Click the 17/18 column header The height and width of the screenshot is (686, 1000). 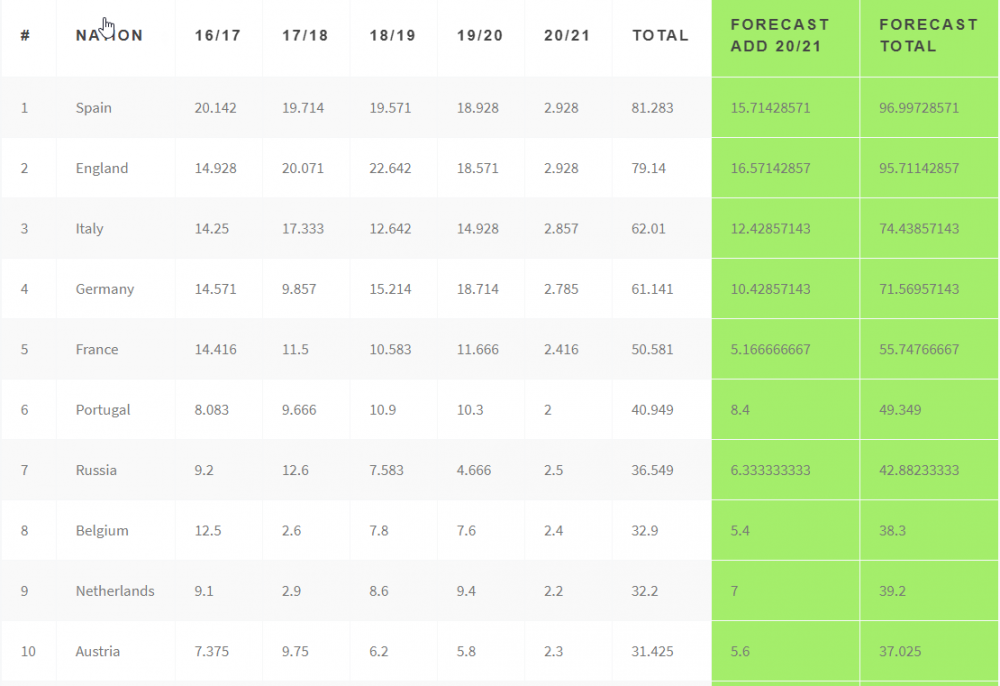click(305, 35)
